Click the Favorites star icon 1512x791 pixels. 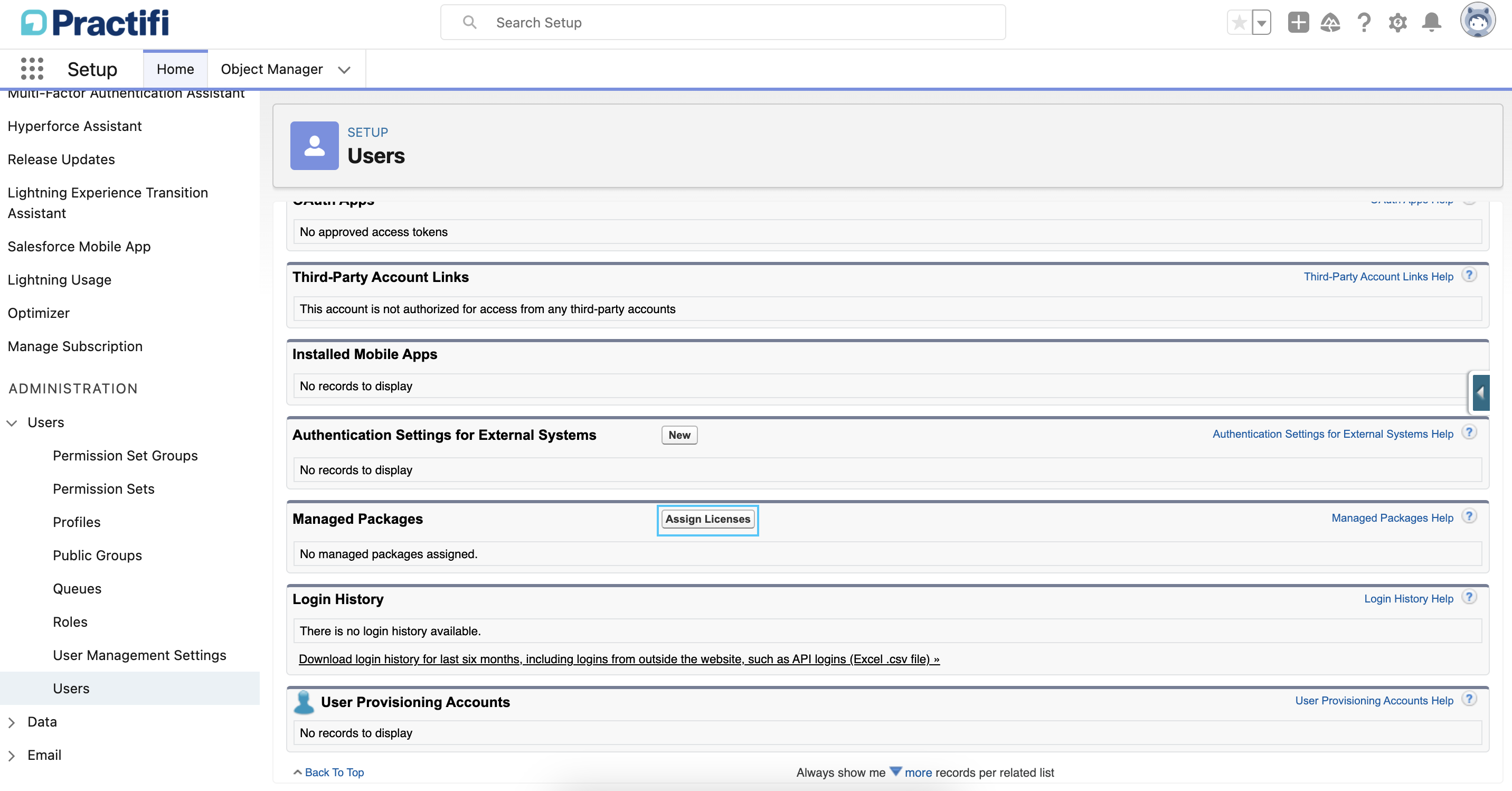point(1239,23)
